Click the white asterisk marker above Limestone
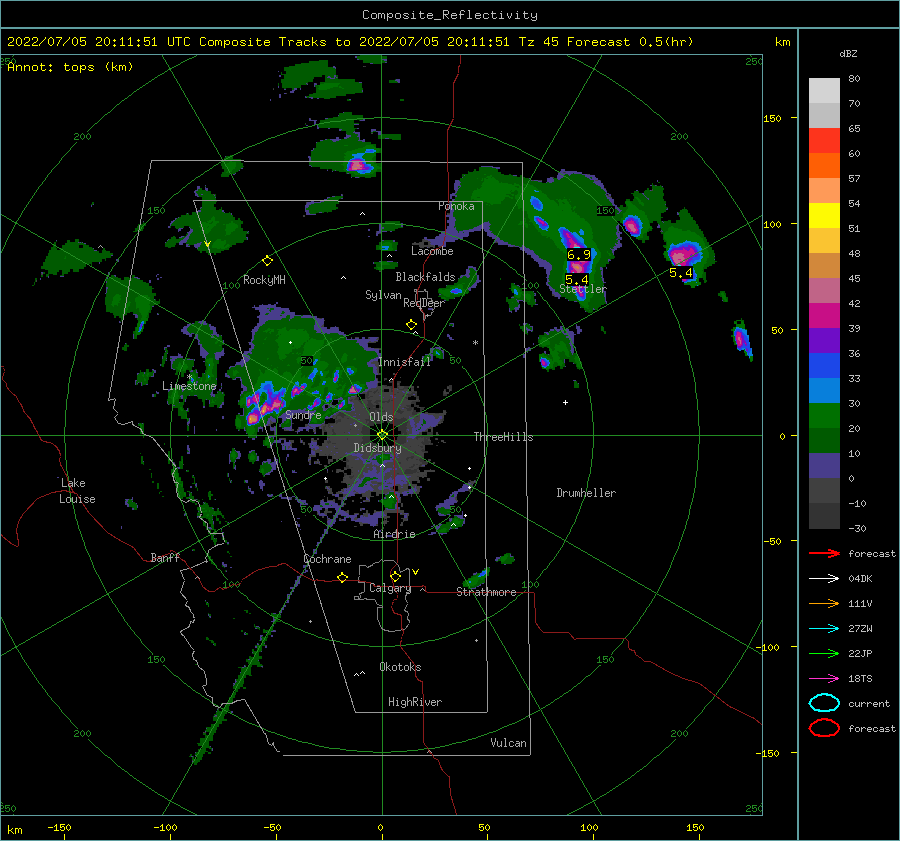900x841 pixels. click(x=189, y=377)
